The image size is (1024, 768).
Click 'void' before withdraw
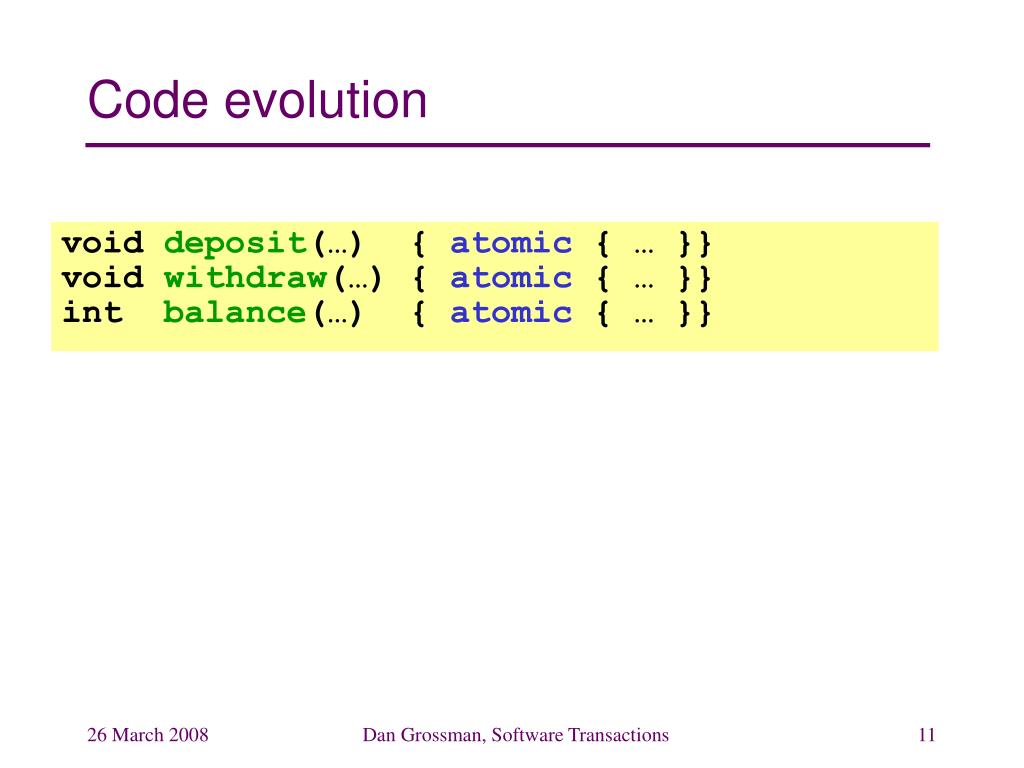click(103, 278)
